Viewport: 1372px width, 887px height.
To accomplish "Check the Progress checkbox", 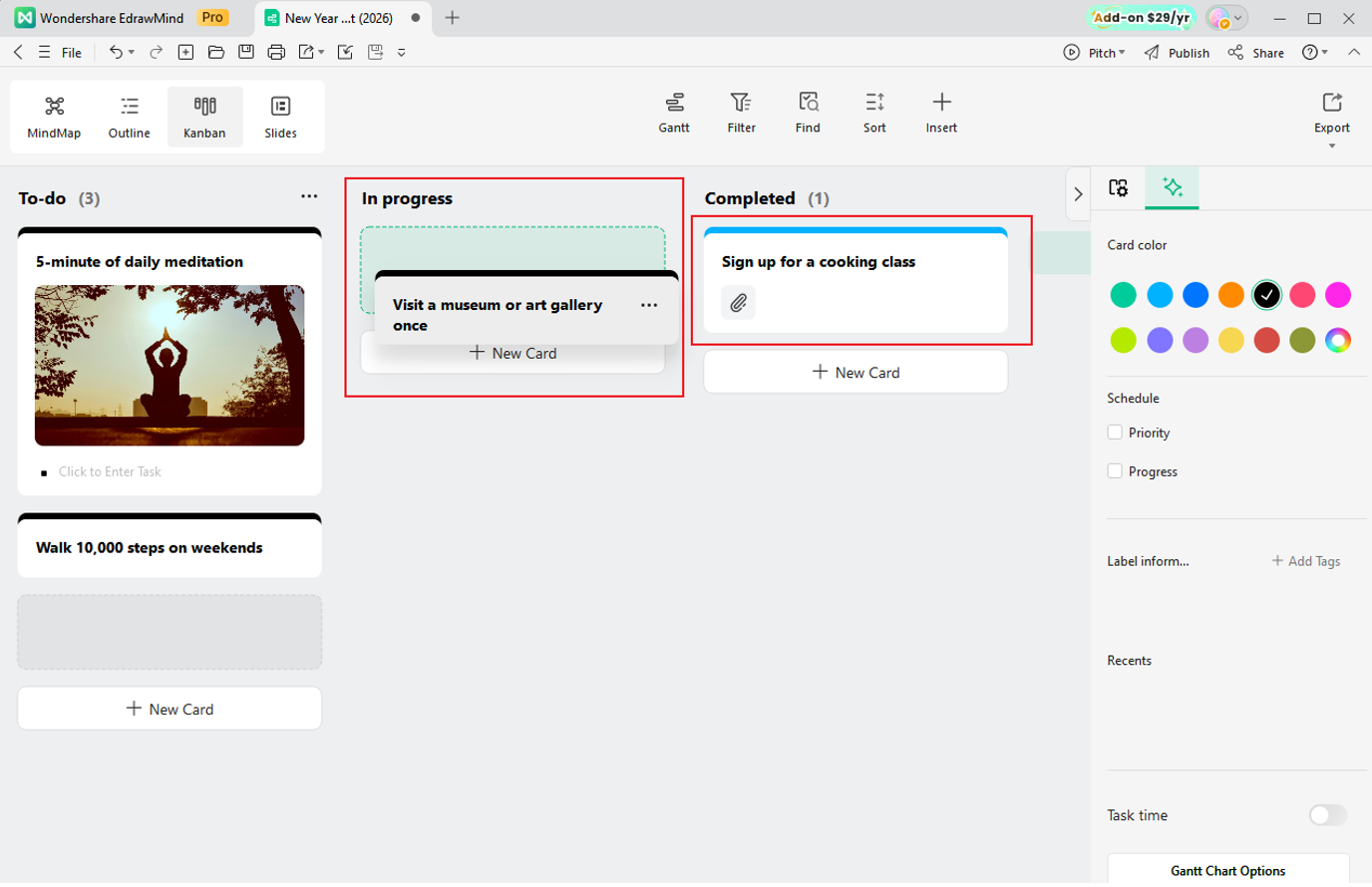I will point(1115,471).
